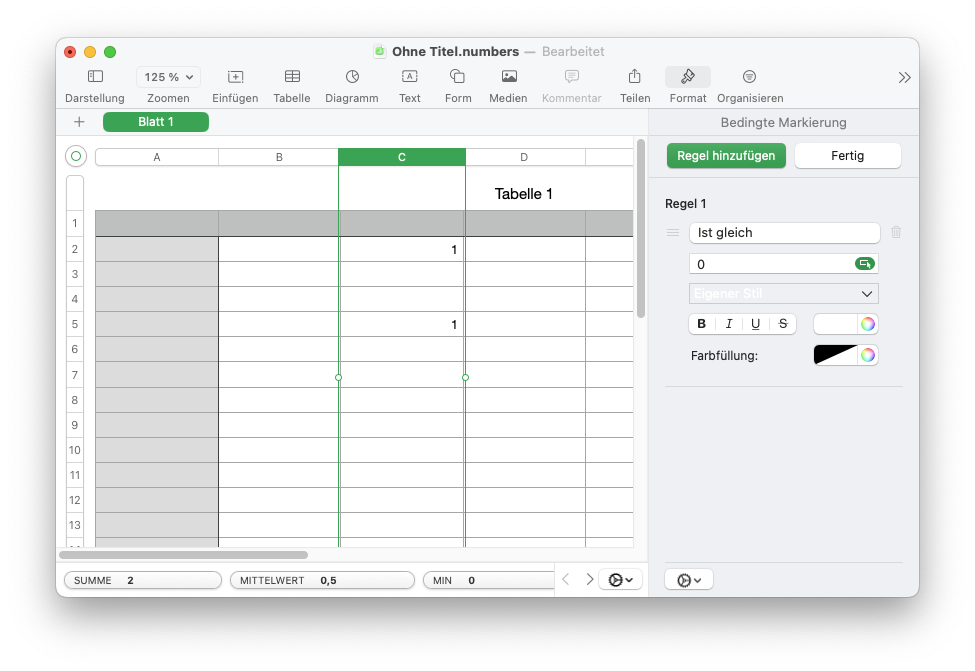Add a comment via Kommentar
Screen dimensions: 975x671
click(x=571, y=86)
